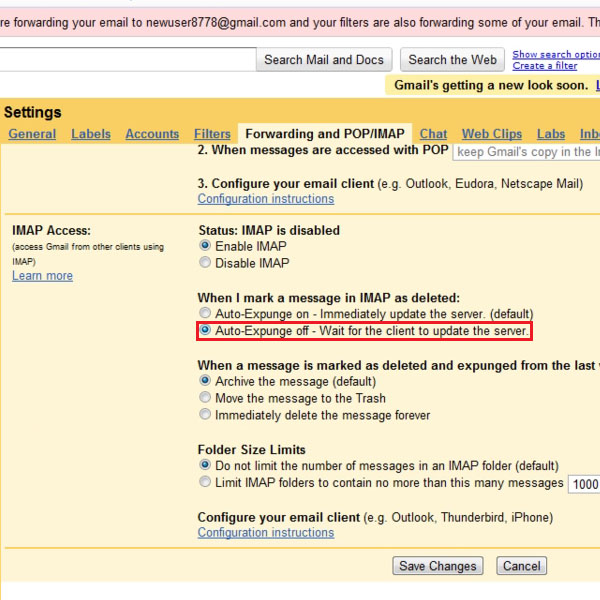Choose Auto-Expunge off option

point(205,330)
